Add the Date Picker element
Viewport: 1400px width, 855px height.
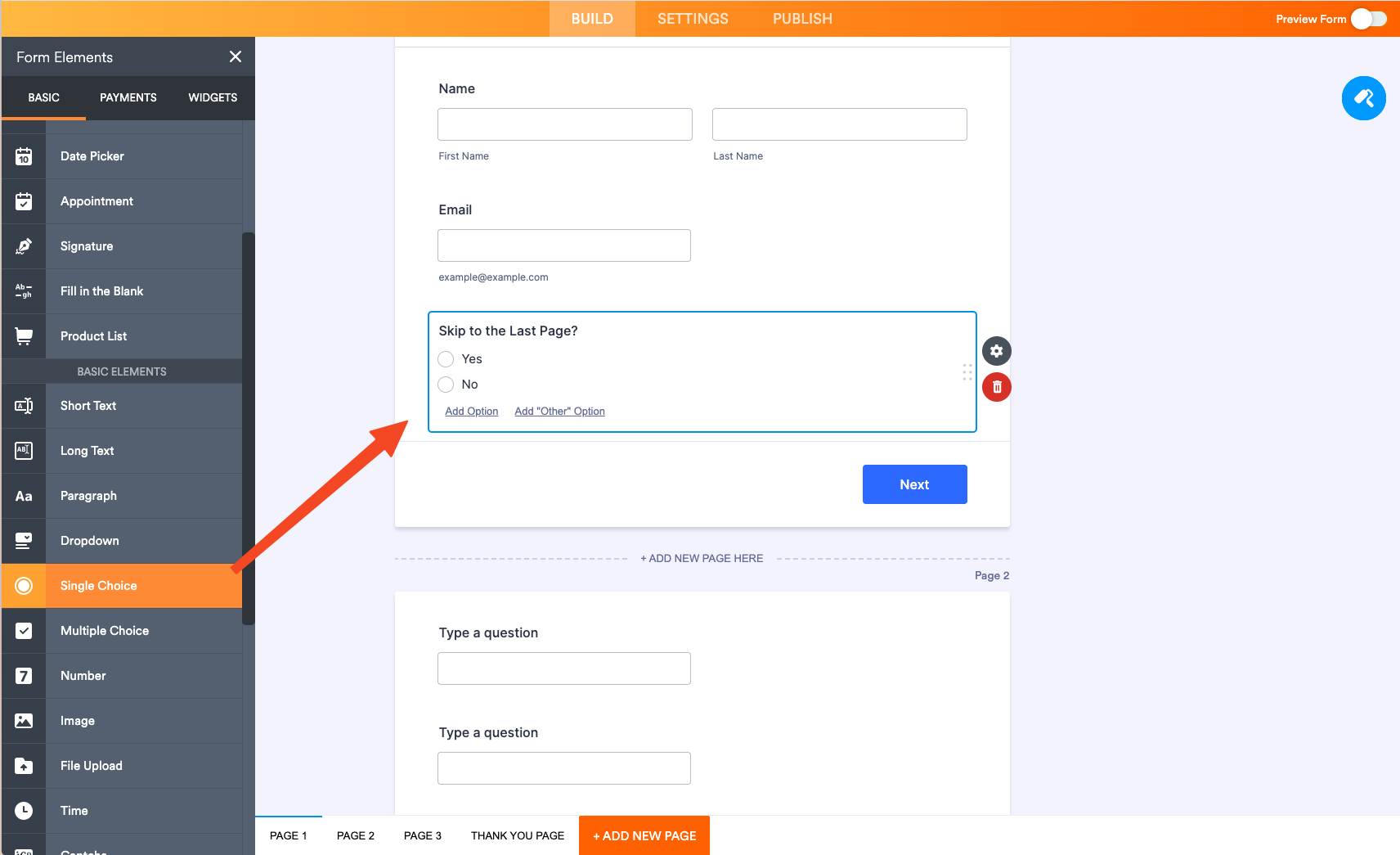point(122,156)
